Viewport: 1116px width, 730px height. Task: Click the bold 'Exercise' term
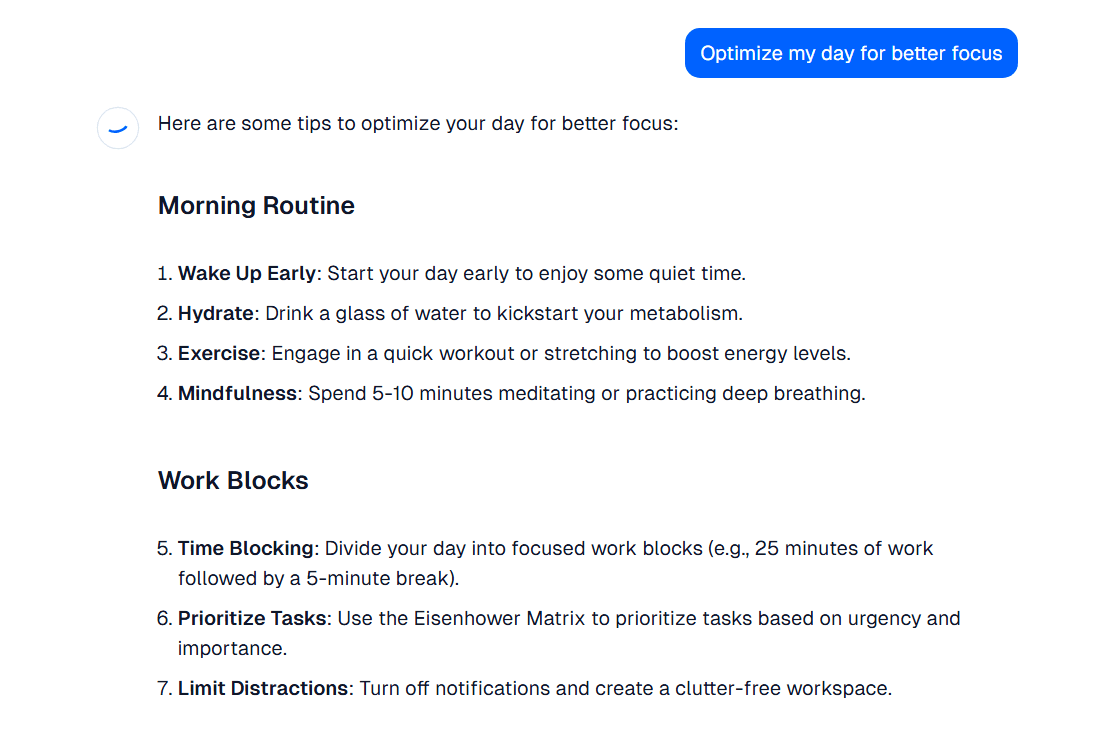[219, 354]
